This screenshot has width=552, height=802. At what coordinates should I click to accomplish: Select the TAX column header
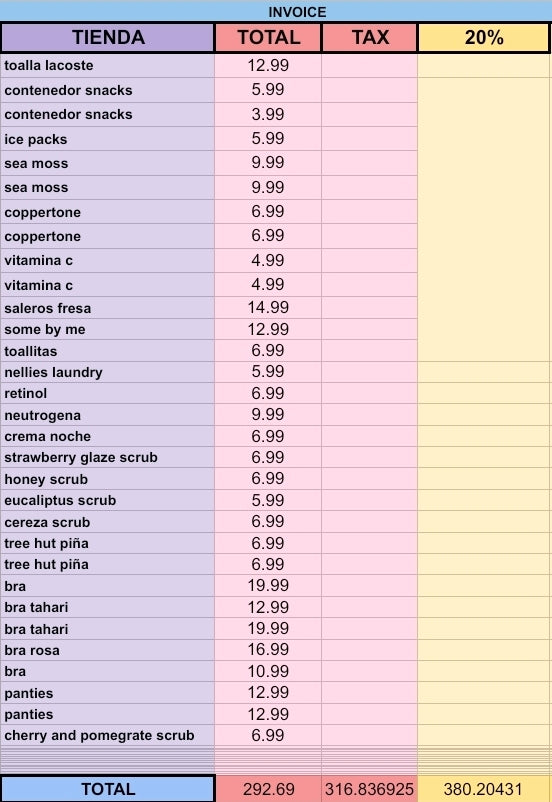point(369,37)
